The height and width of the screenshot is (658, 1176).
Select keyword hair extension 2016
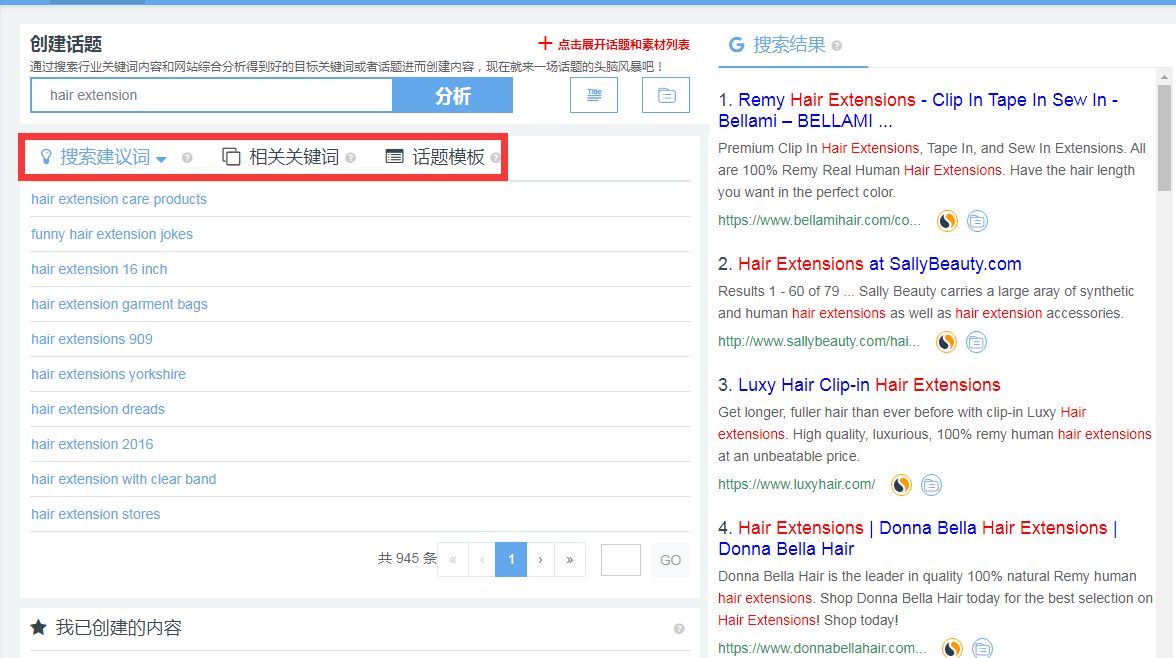[92, 444]
